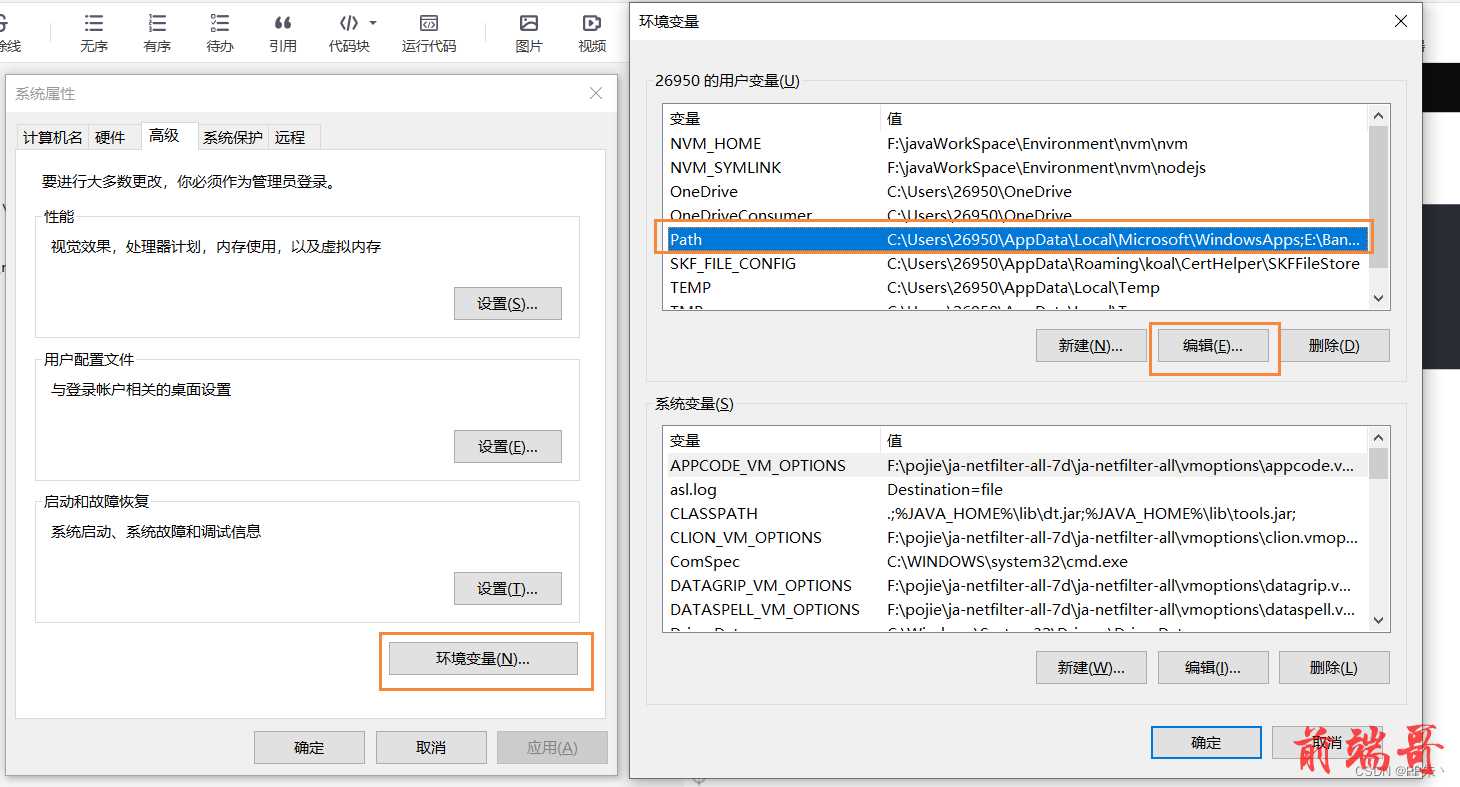Click 删除(L) for system variables
The image size is (1460, 787).
(x=1334, y=667)
